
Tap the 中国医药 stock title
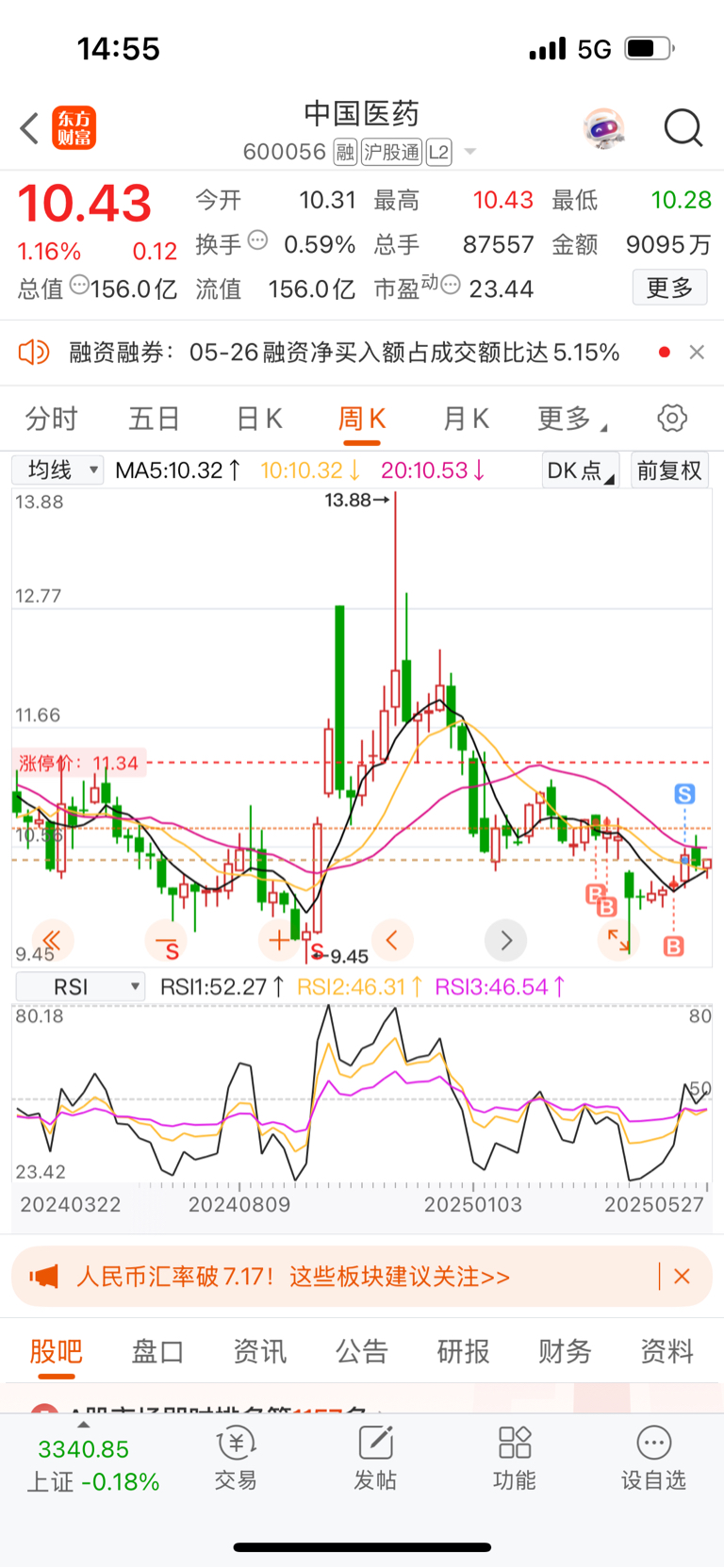(x=361, y=114)
